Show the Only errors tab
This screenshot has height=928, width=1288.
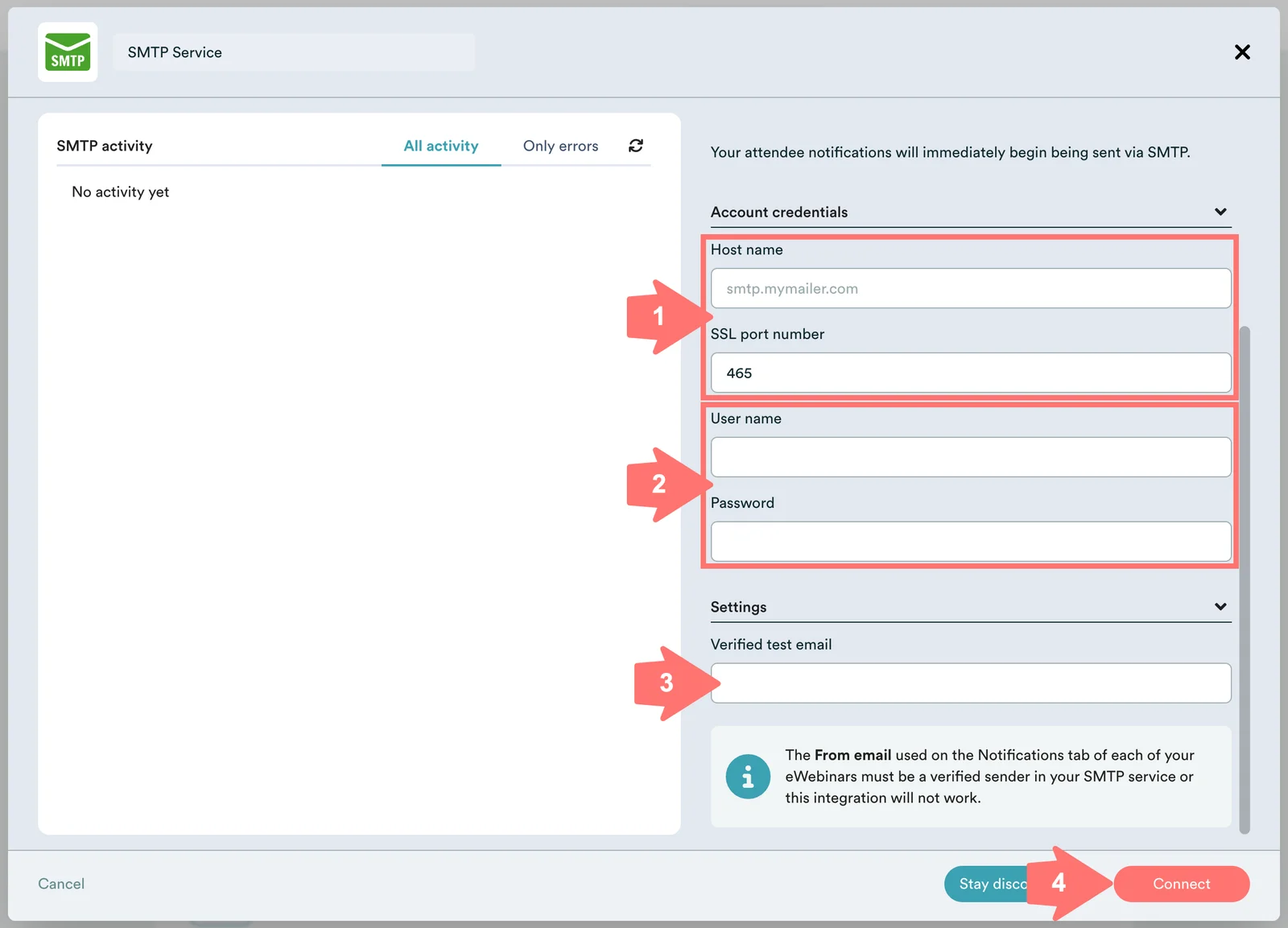[x=560, y=146]
